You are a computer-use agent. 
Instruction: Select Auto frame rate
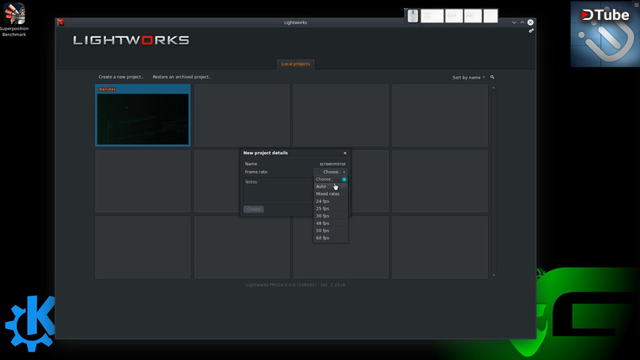[x=331, y=187]
